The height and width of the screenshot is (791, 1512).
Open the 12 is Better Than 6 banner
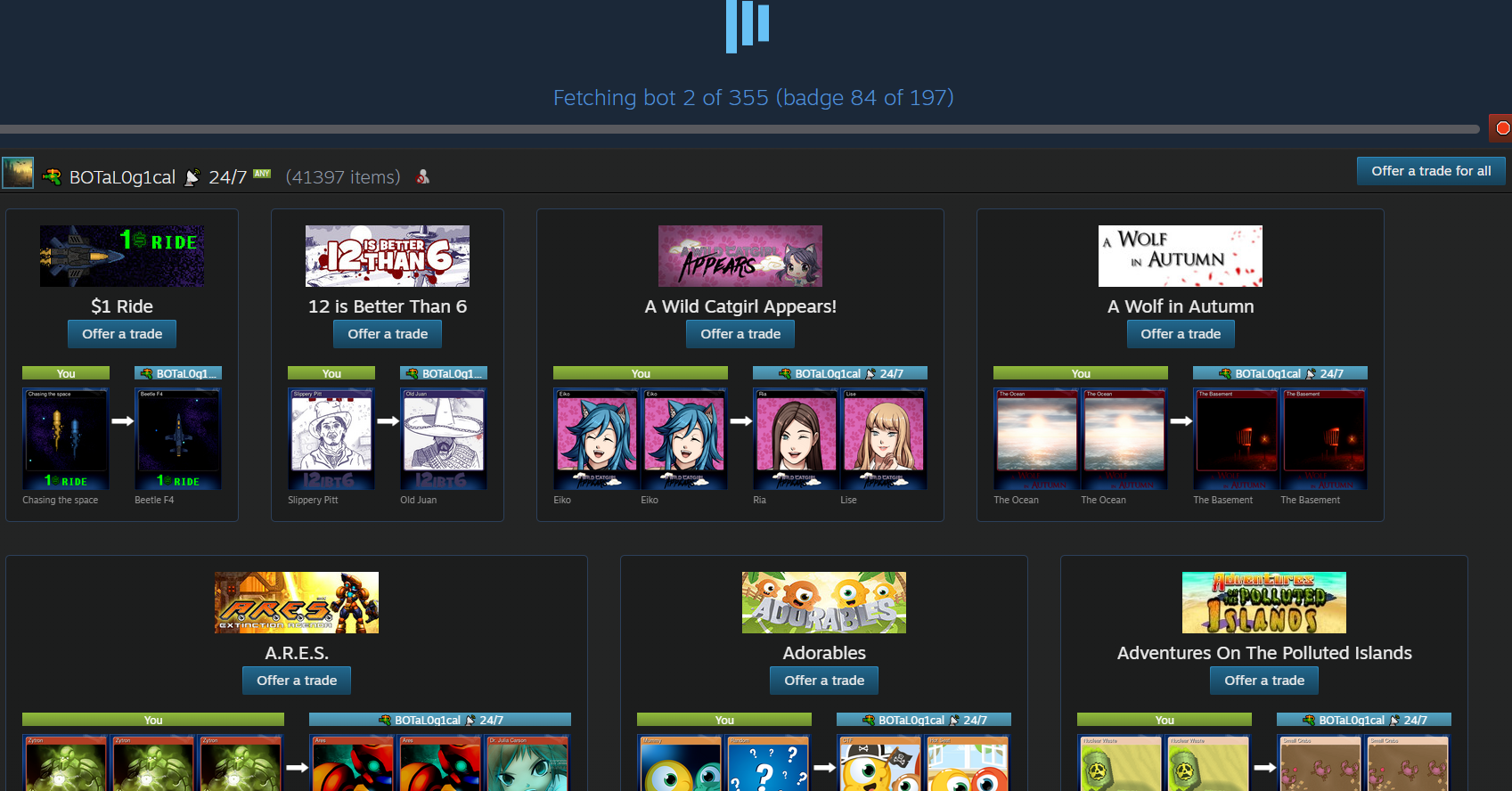click(388, 256)
